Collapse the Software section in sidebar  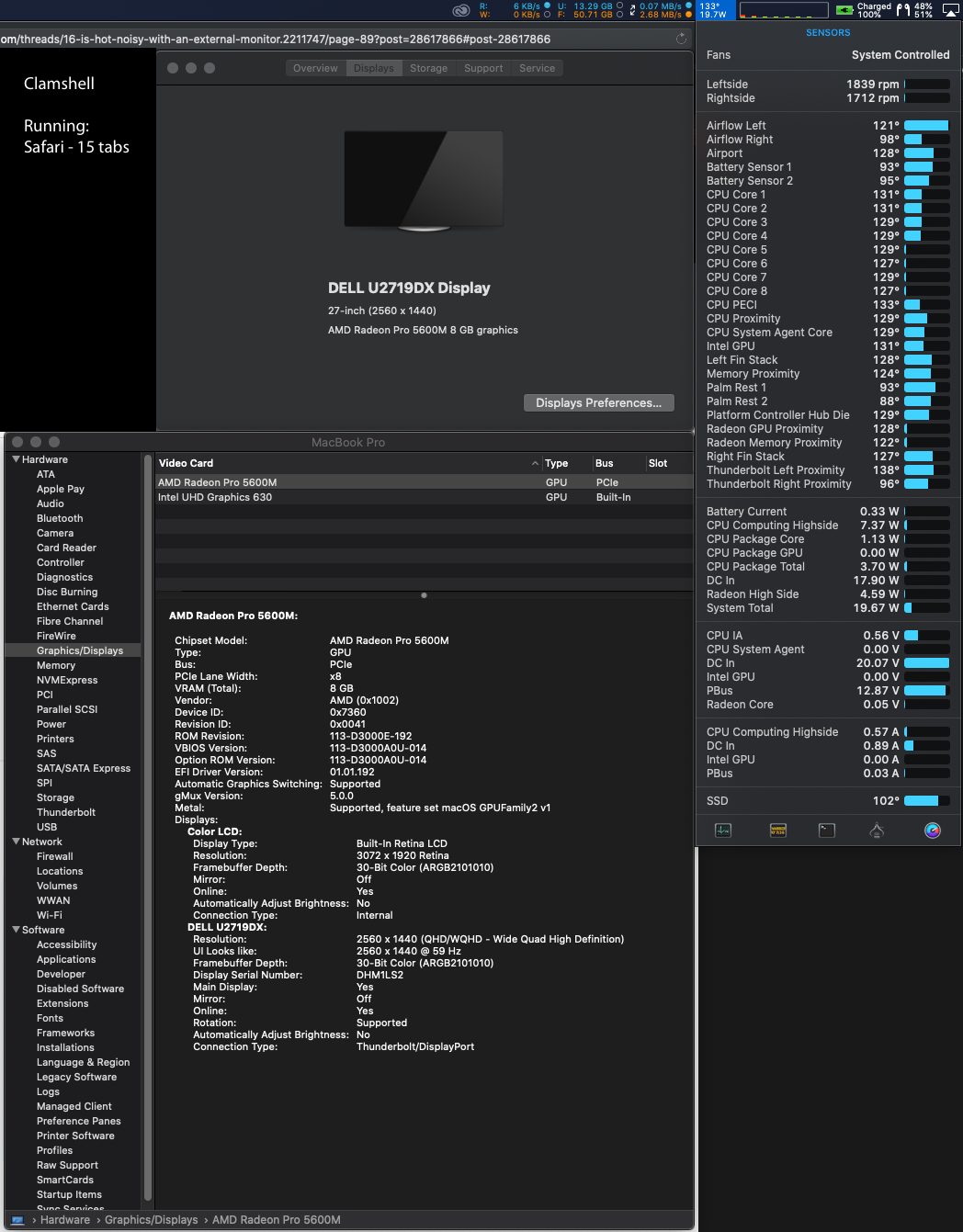(16, 930)
